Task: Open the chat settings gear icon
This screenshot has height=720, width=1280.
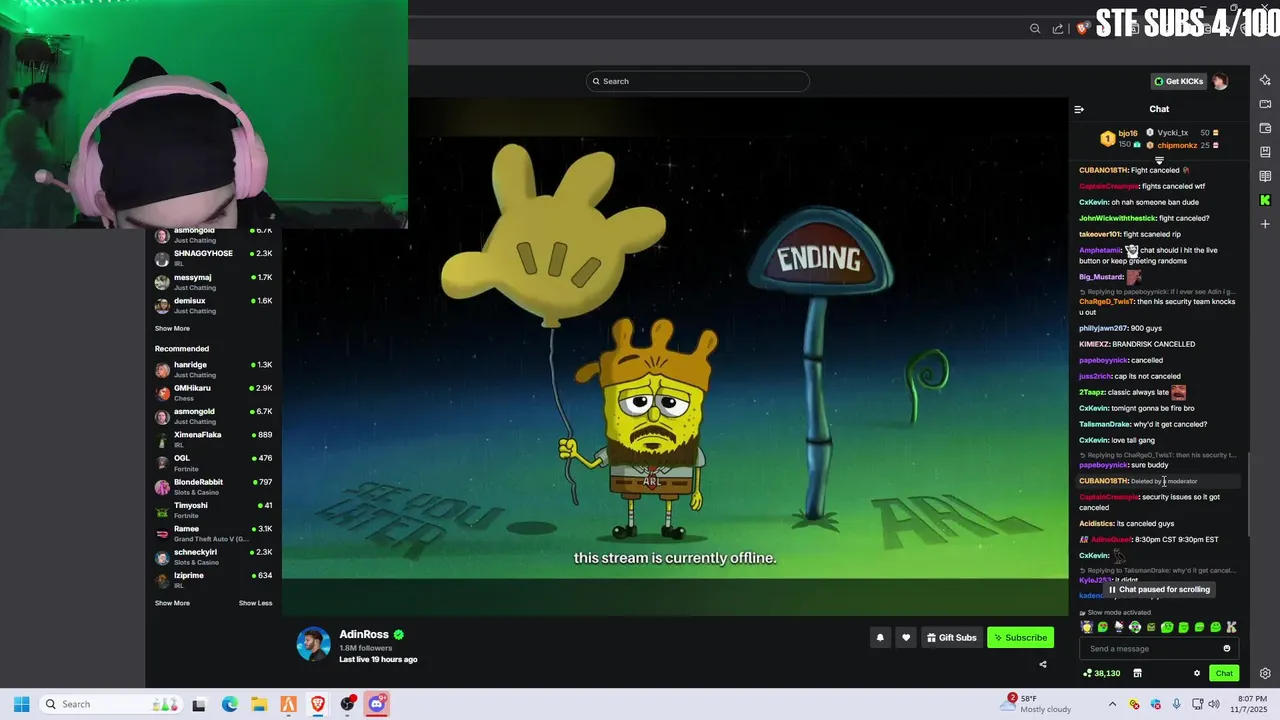Action: [1197, 673]
